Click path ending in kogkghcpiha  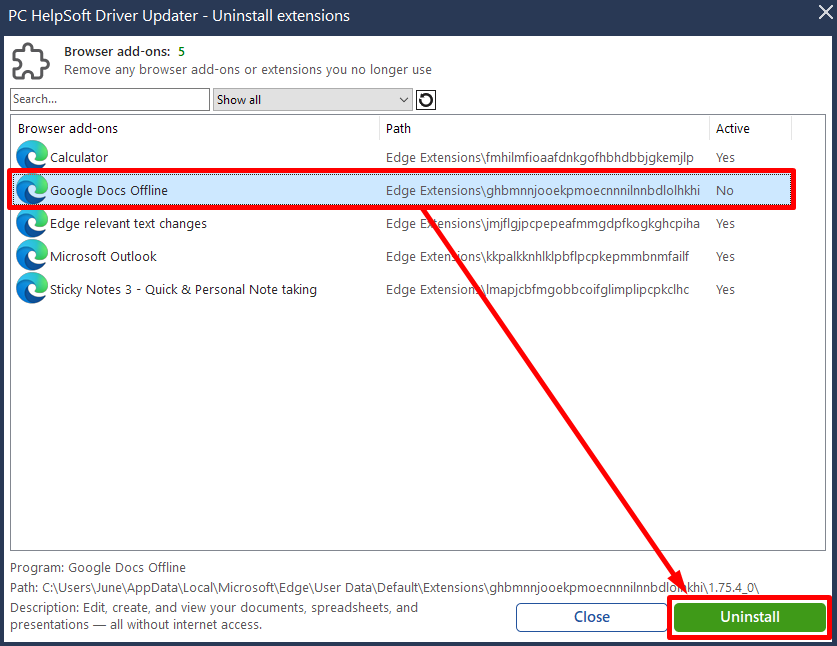[x=543, y=224]
